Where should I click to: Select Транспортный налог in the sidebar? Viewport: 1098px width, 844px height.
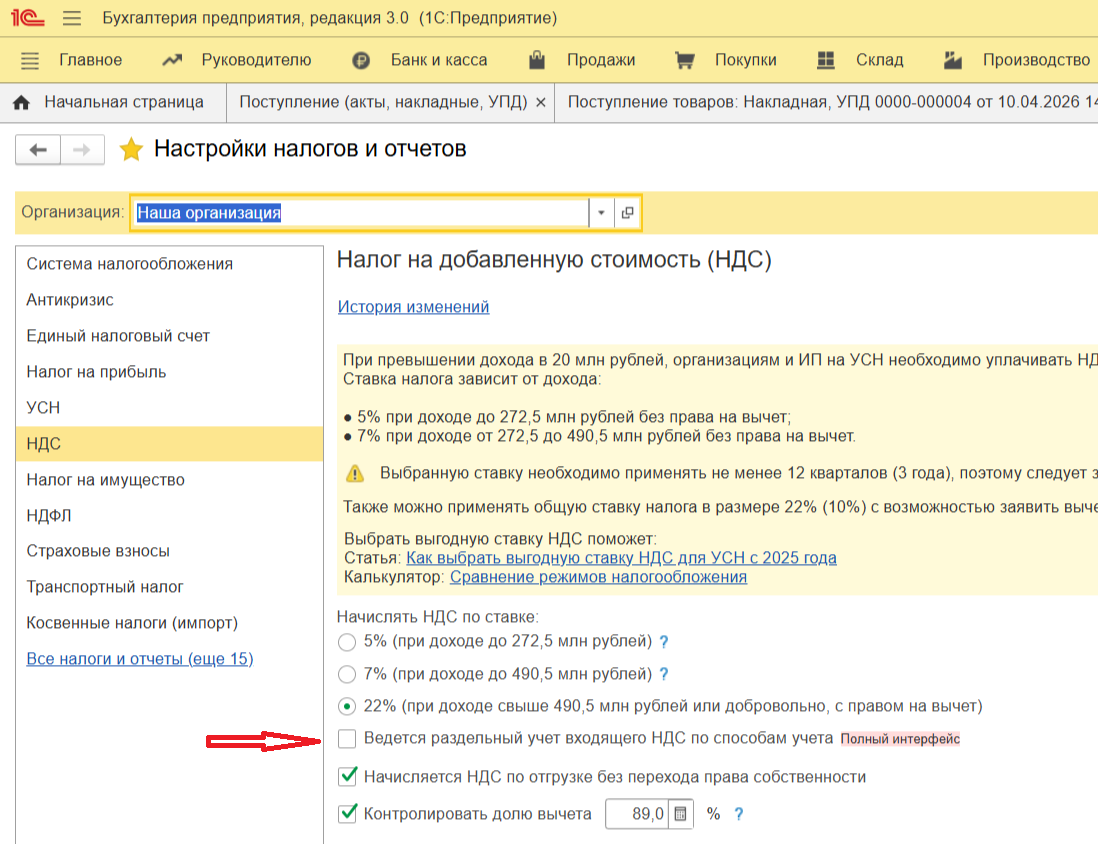(169, 587)
